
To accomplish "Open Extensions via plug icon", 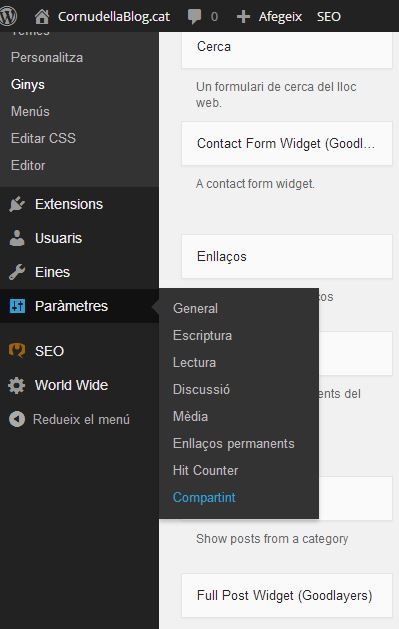I will [x=16, y=204].
